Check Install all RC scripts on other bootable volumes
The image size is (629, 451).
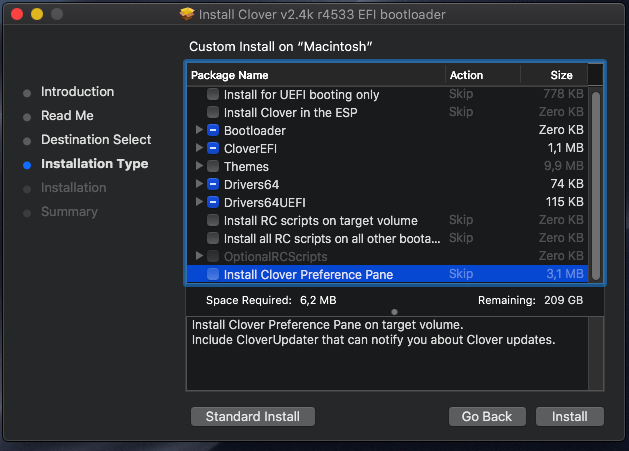tap(213, 238)
